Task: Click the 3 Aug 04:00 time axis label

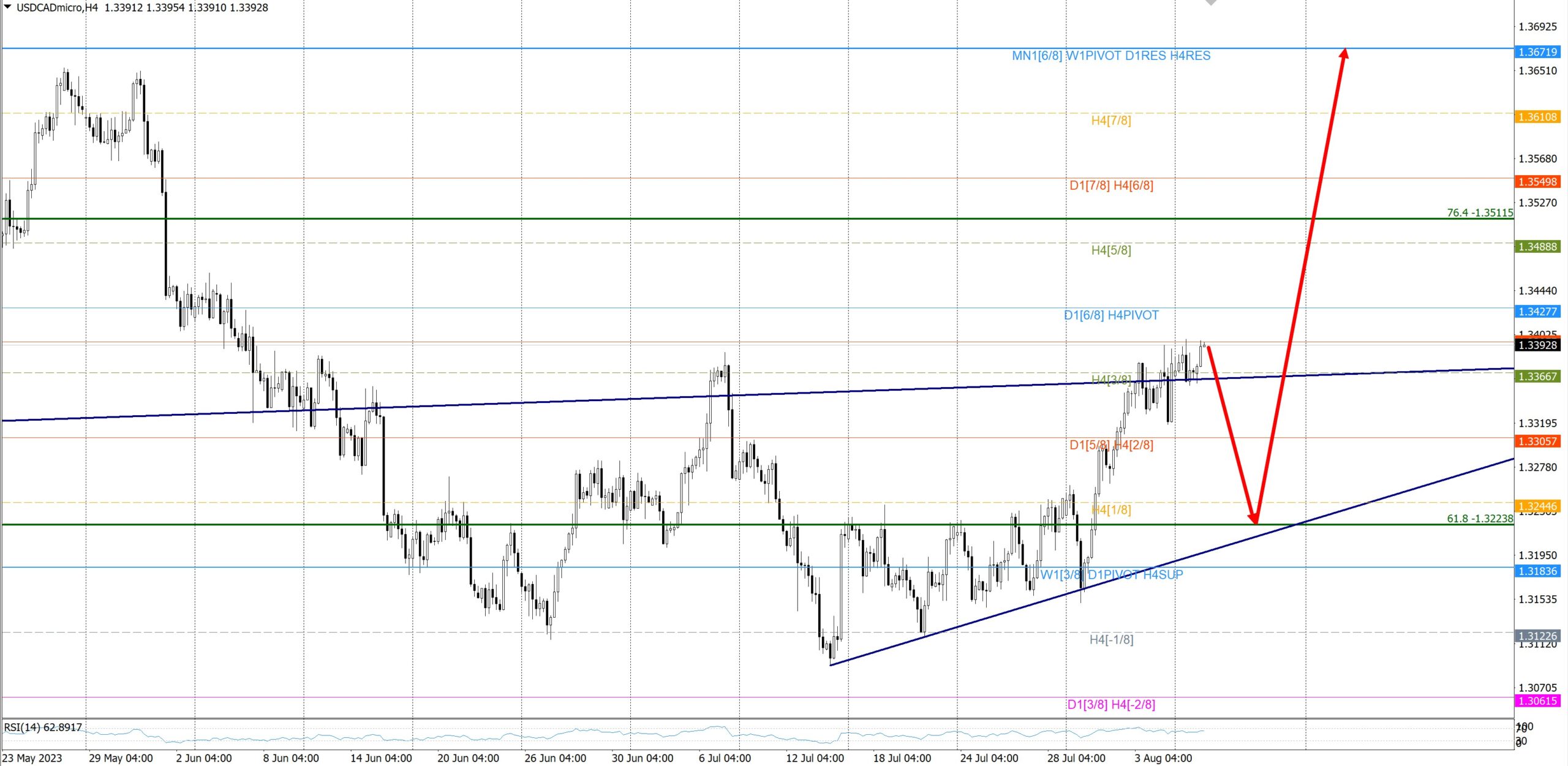Action: coord(1163,758)
